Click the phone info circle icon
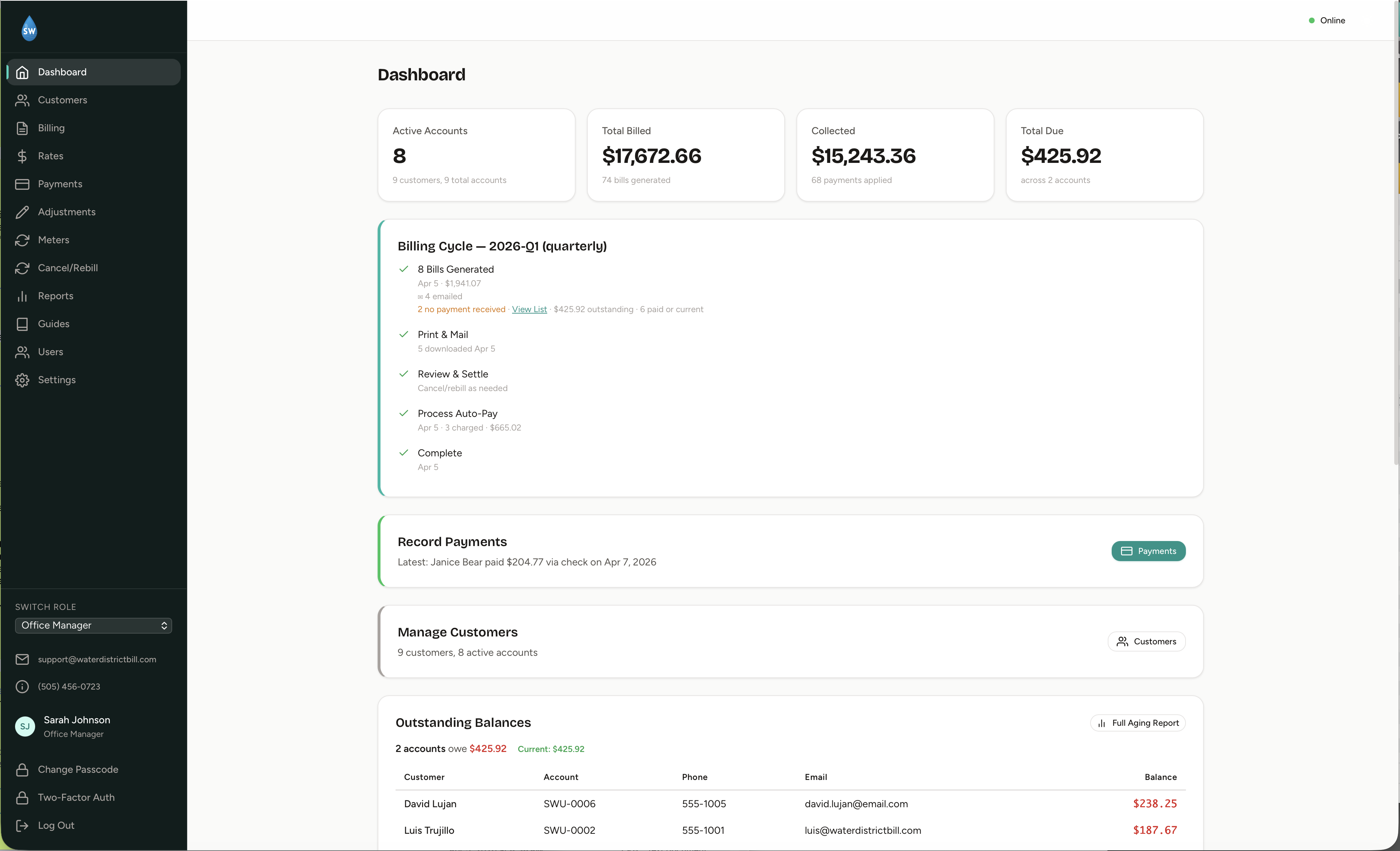 [x=22, y=687]
